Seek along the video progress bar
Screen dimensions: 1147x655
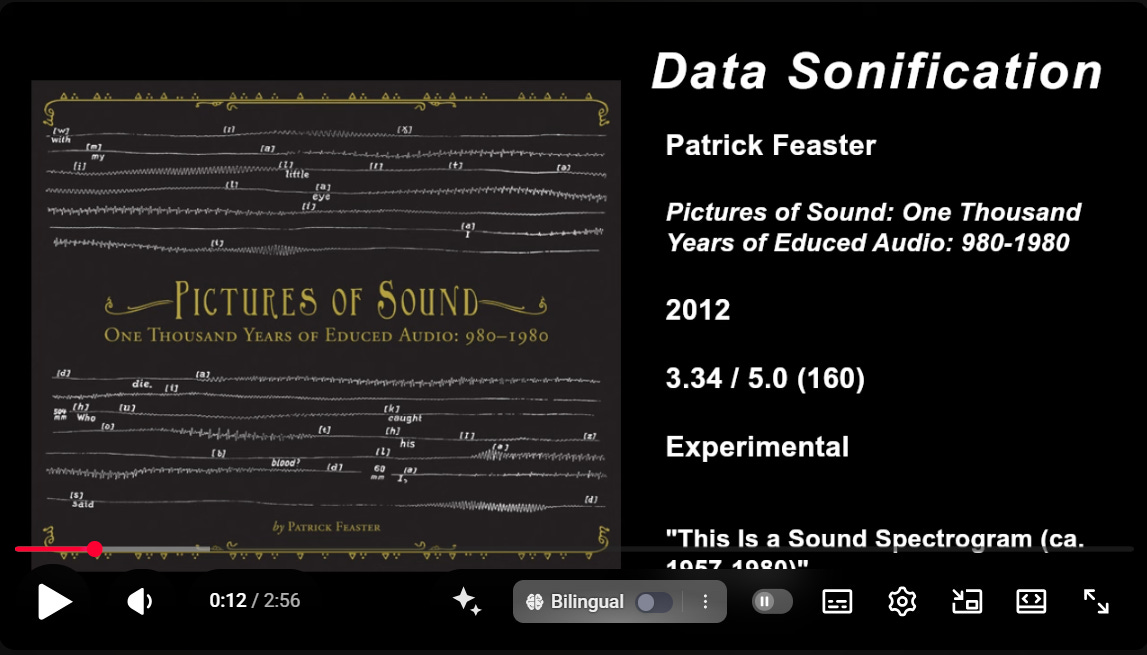pyautogui.click(x=574, y=549)
